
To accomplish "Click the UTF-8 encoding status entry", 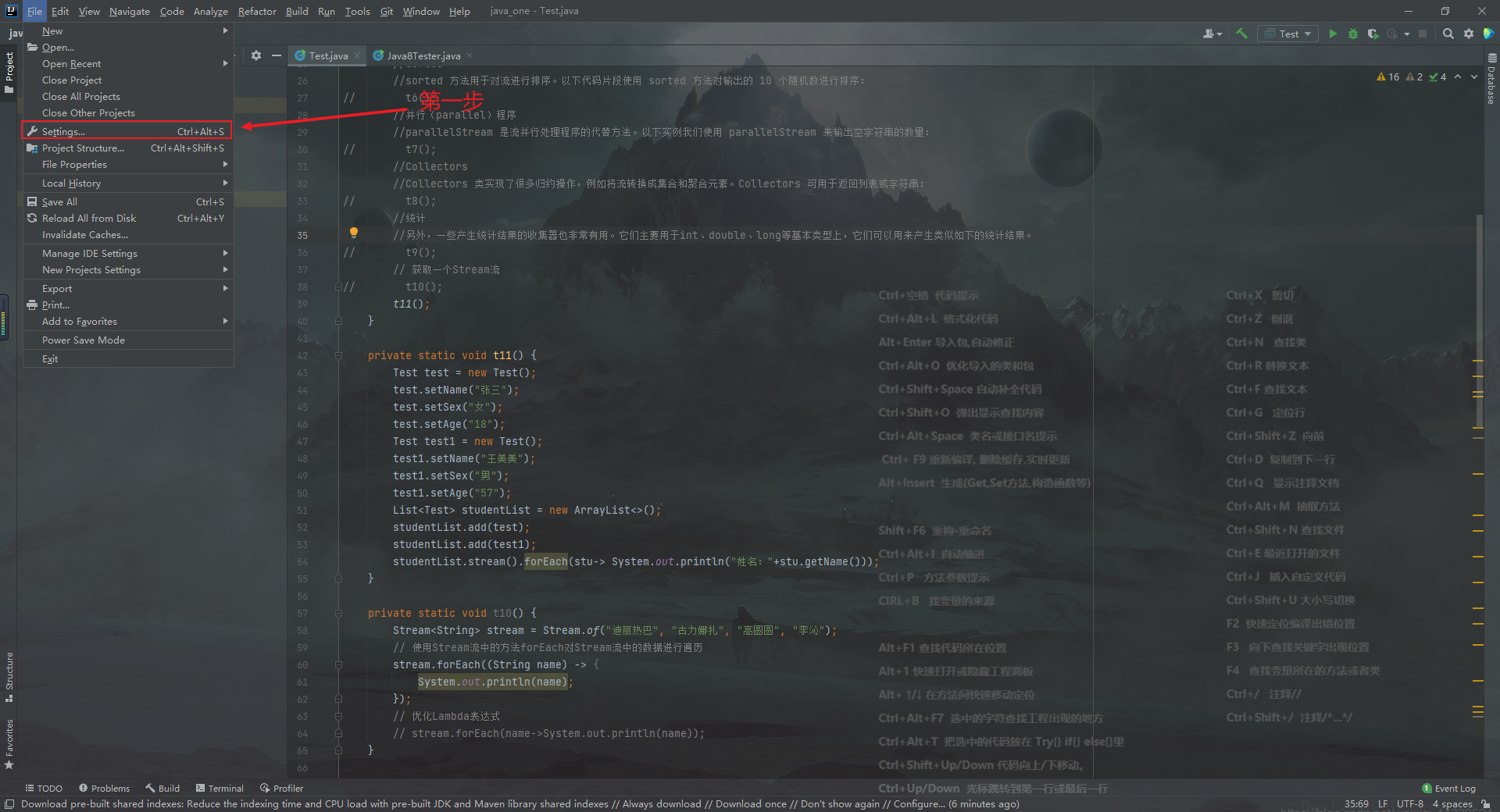I will point(1410,804).
